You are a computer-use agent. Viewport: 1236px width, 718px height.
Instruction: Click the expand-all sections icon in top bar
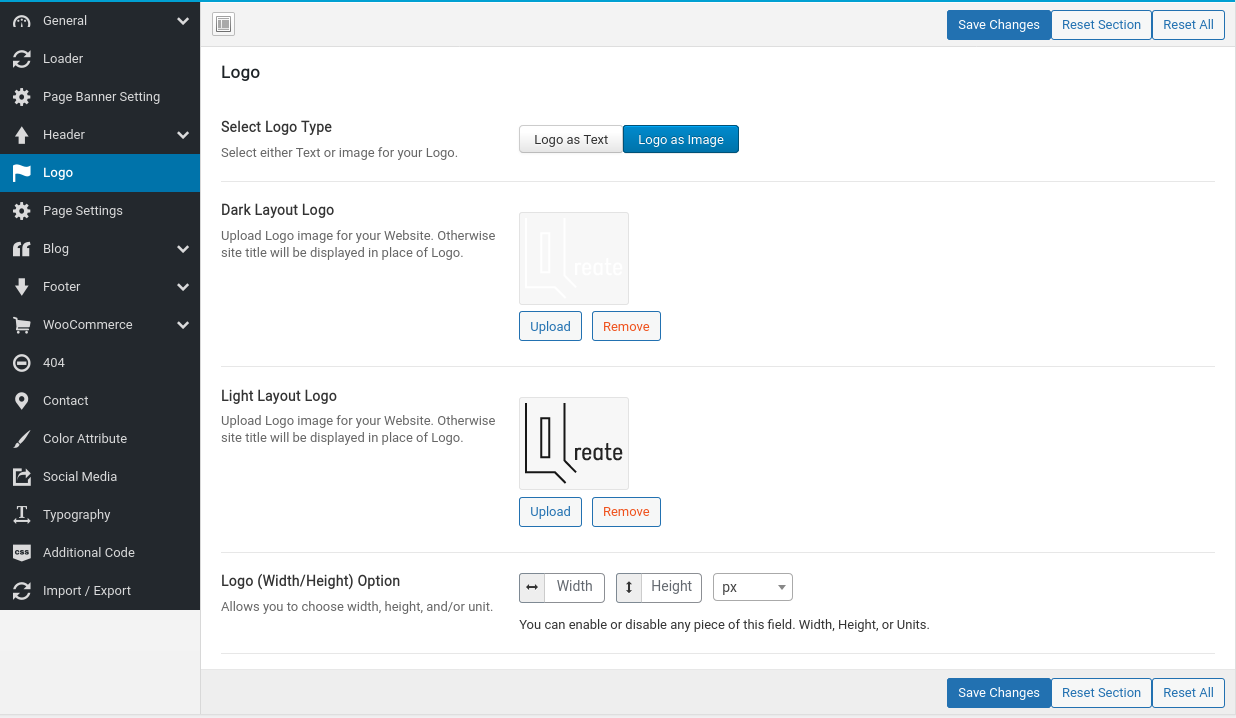pyautogui.click(x=223, y=24)
